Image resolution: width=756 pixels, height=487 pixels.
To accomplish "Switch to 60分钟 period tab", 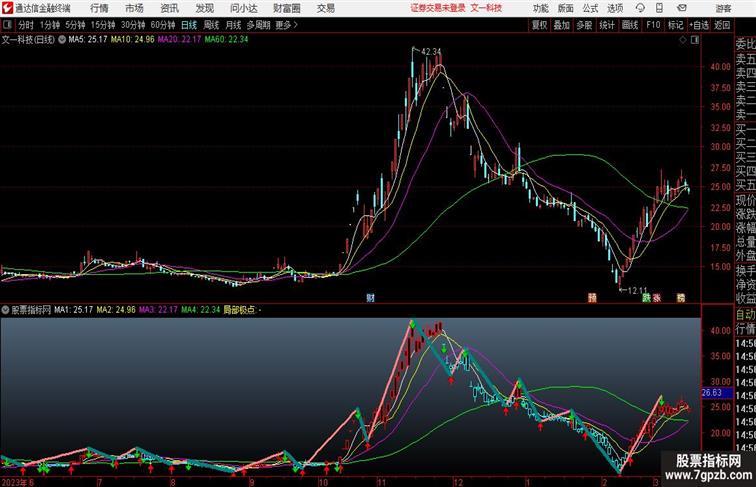I will tap(163, 25).
